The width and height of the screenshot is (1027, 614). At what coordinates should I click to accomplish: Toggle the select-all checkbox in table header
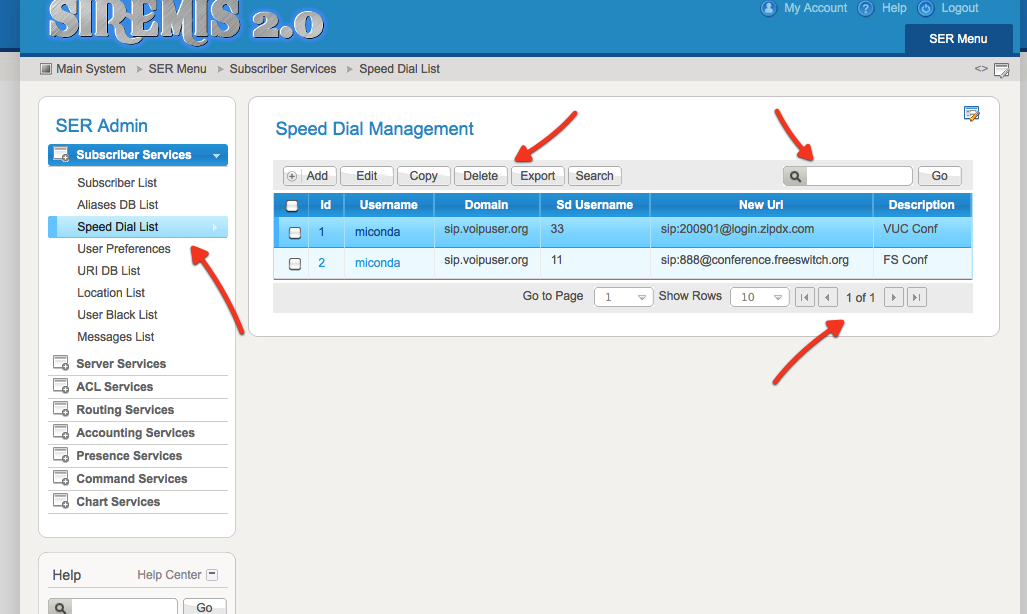pos(292,206)
